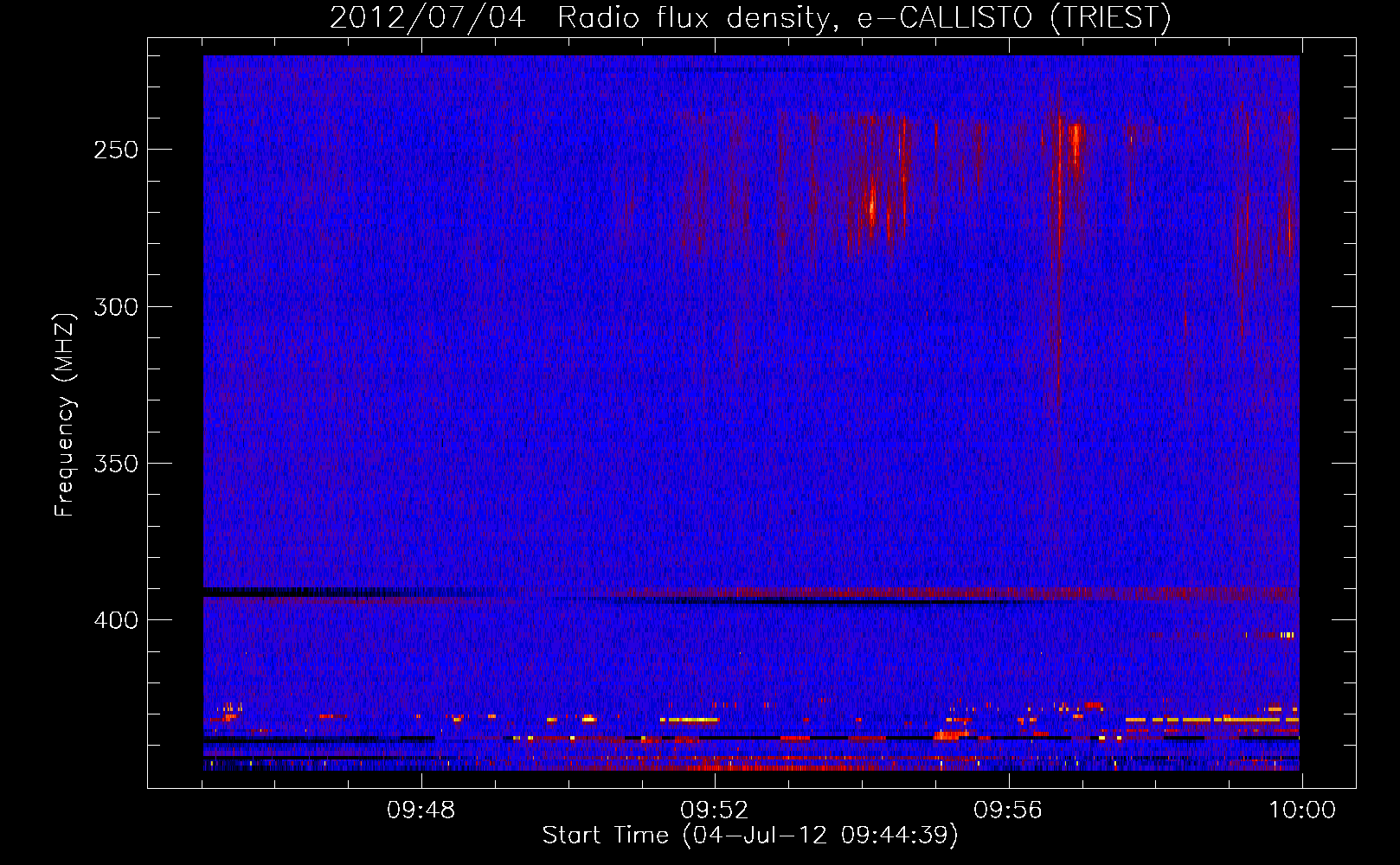Select the 400 frequency tick label

pyautogui.click(x=116, y=621)
